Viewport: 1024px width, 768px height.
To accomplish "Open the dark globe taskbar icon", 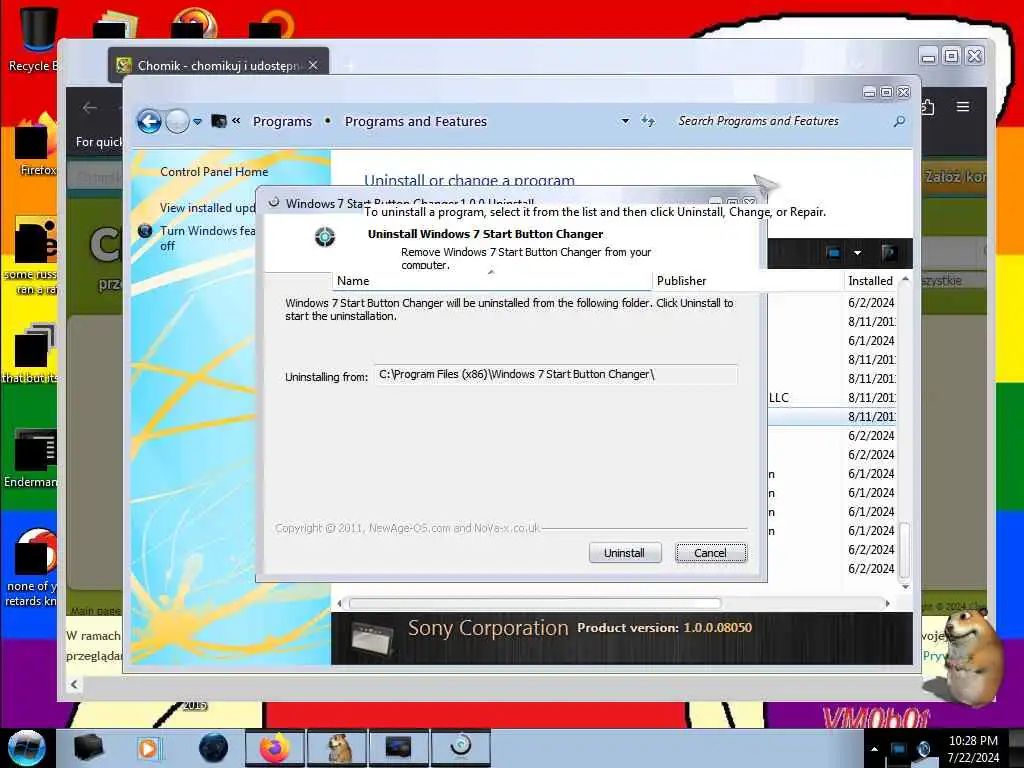I will [x=213, y=748].
